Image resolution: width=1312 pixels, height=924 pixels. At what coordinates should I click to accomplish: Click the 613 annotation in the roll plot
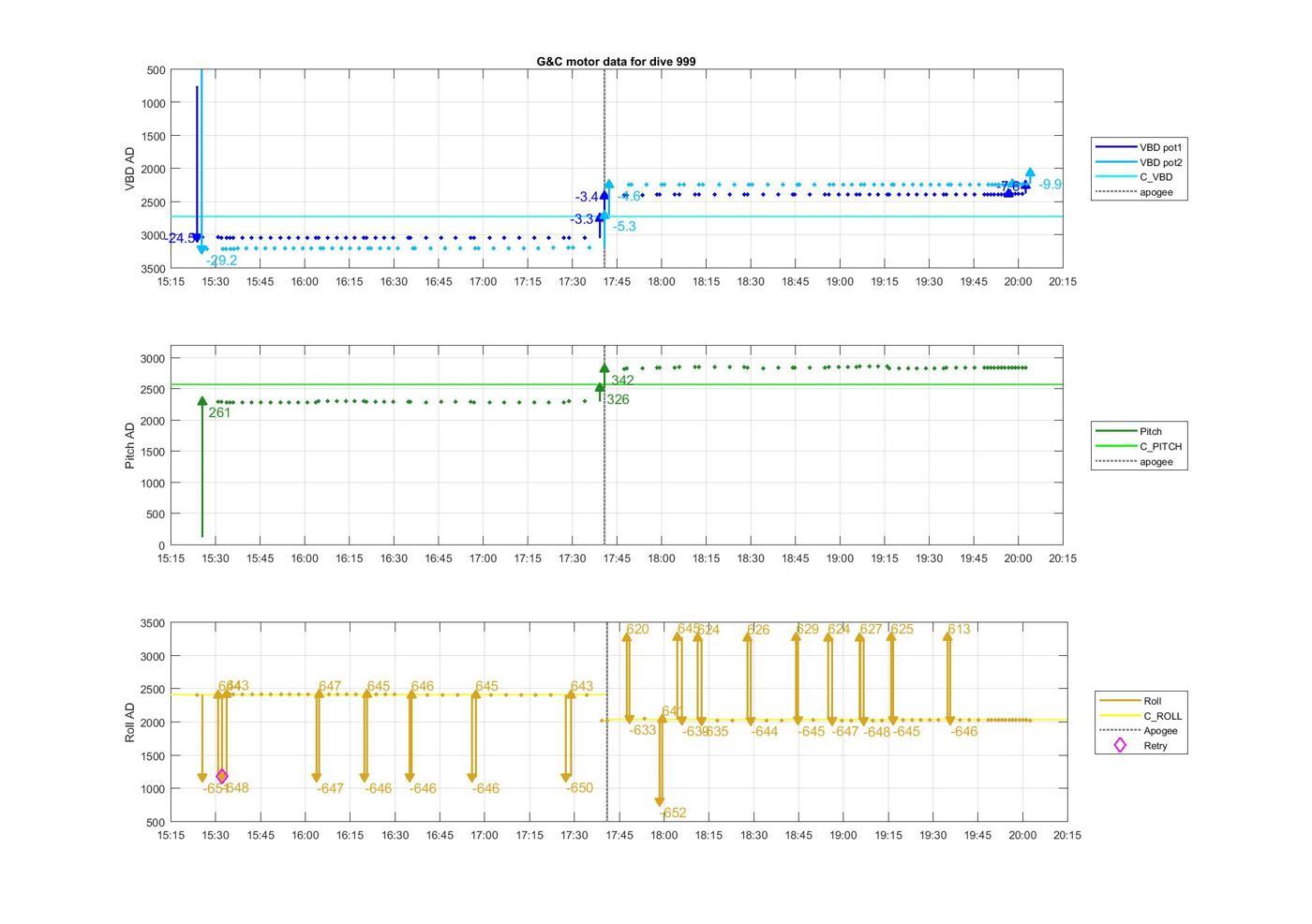point(959,629)
